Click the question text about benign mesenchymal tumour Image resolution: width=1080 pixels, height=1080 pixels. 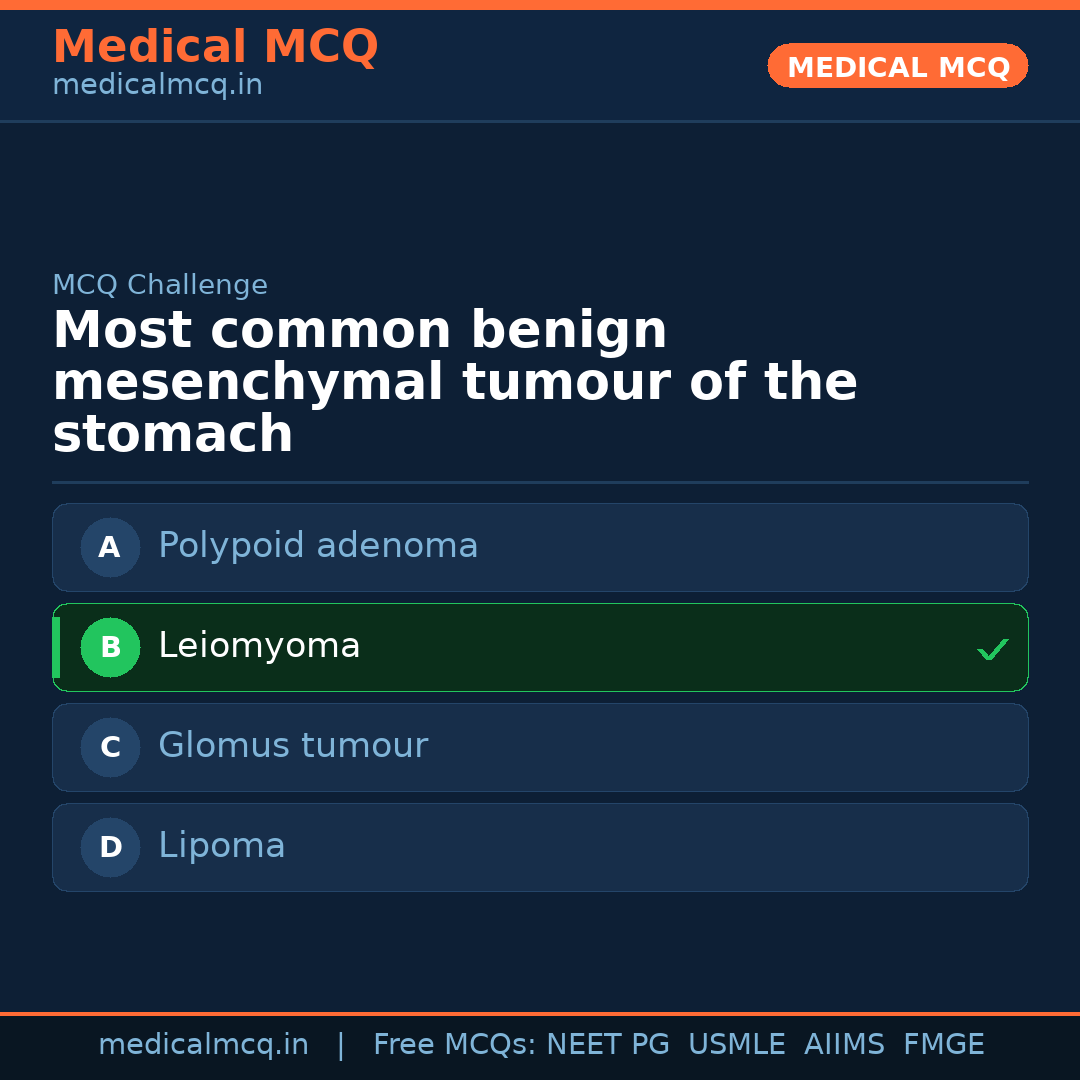455,382
